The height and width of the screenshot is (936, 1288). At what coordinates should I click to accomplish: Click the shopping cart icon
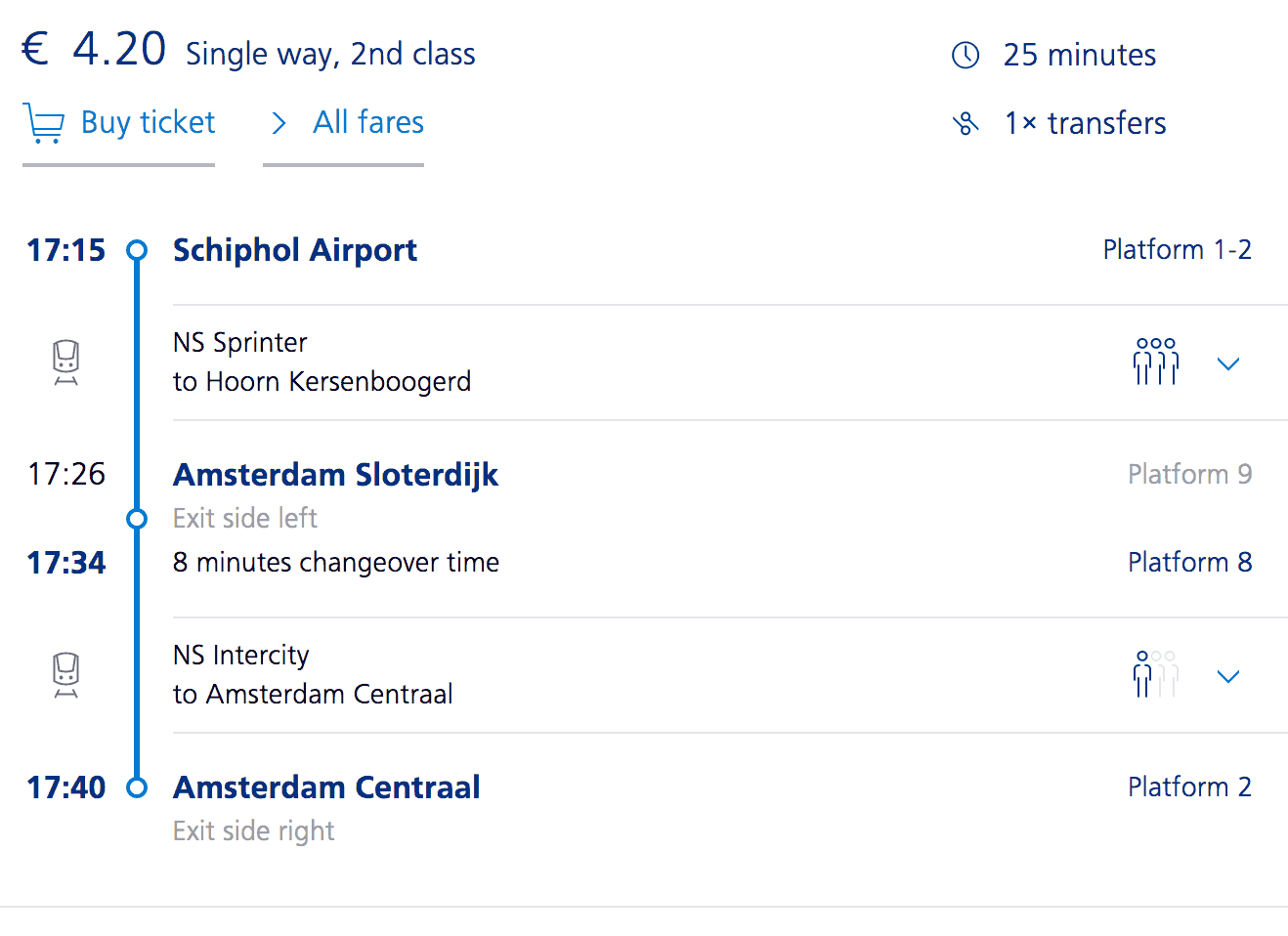[44, 123]
